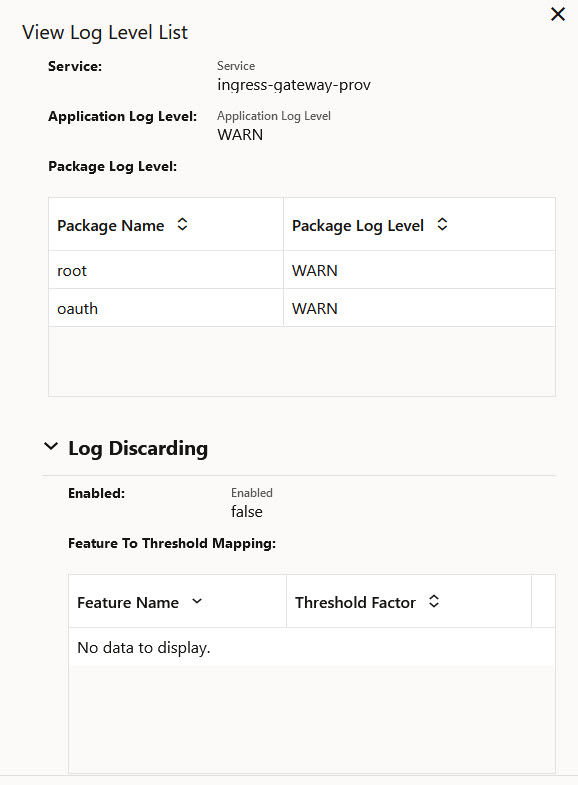Screen dimensions: 578x785
Task: Select the Enabled false value
Action: click(x=247, y=512)
